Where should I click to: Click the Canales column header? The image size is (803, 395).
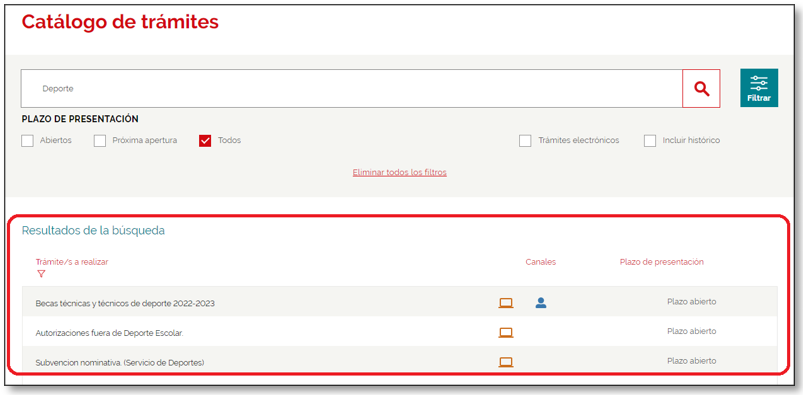pos(540,262)
